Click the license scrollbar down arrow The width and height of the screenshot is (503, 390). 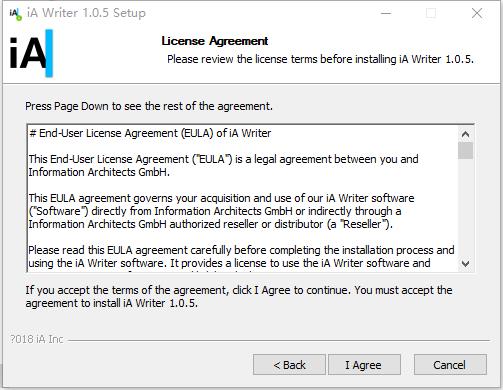click(x=465, y=263)
